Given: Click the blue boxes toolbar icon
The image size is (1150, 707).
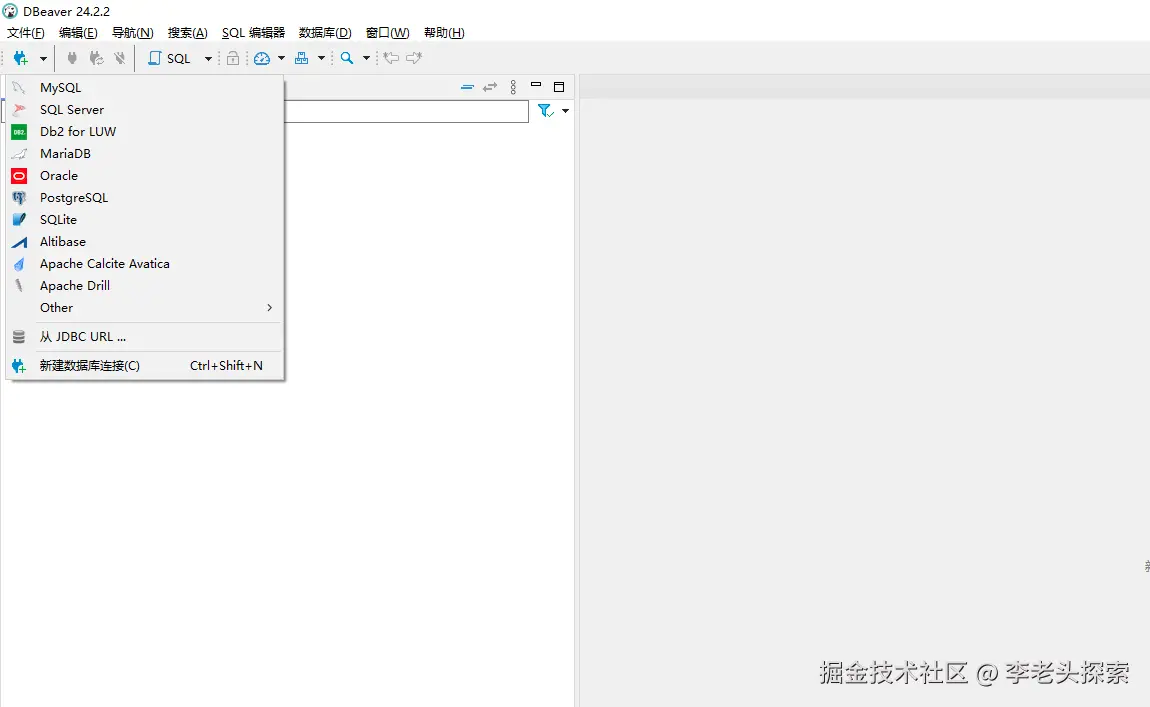Looking at the screenshot, I should 301,58.
